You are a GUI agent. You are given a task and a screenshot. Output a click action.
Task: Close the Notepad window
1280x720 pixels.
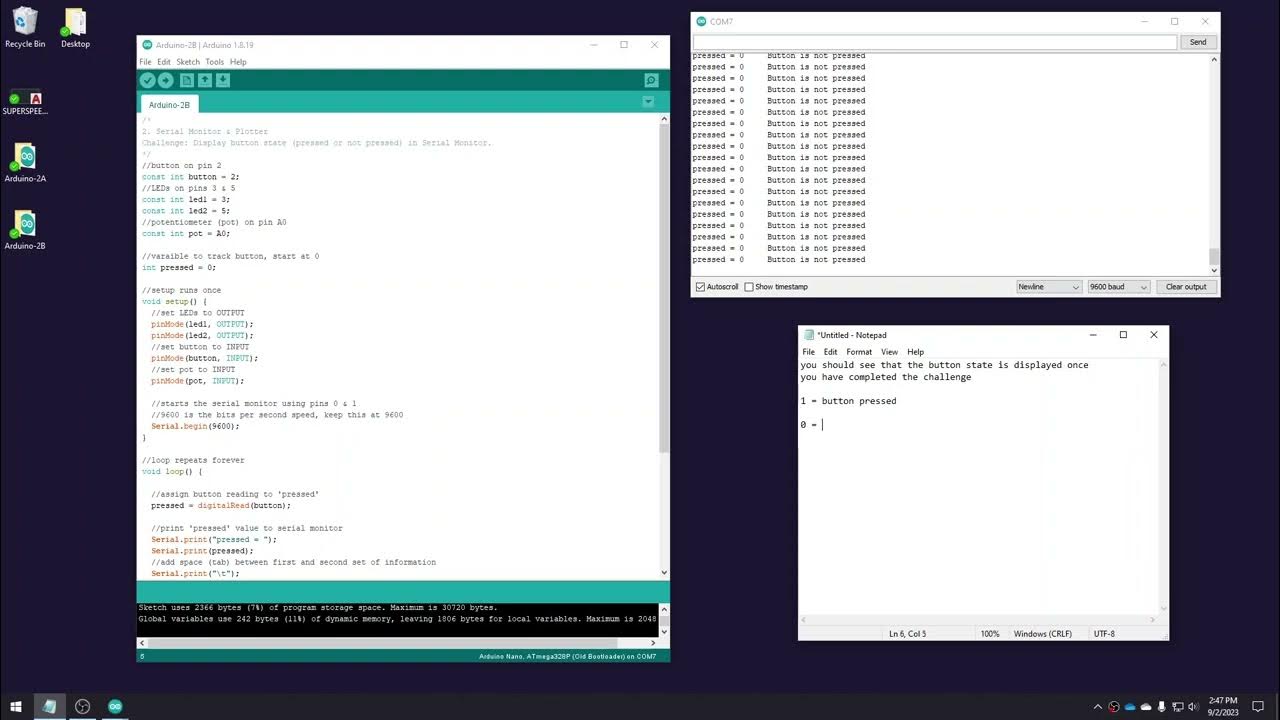tap(1154, 335)
